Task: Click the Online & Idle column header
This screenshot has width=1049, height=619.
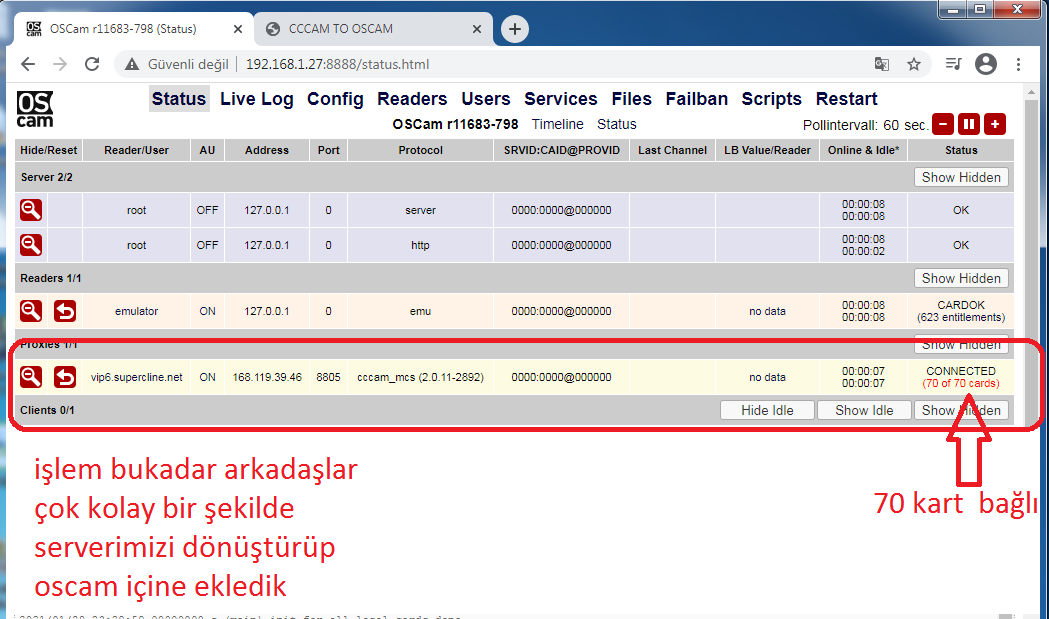Action: coord(863,151)
